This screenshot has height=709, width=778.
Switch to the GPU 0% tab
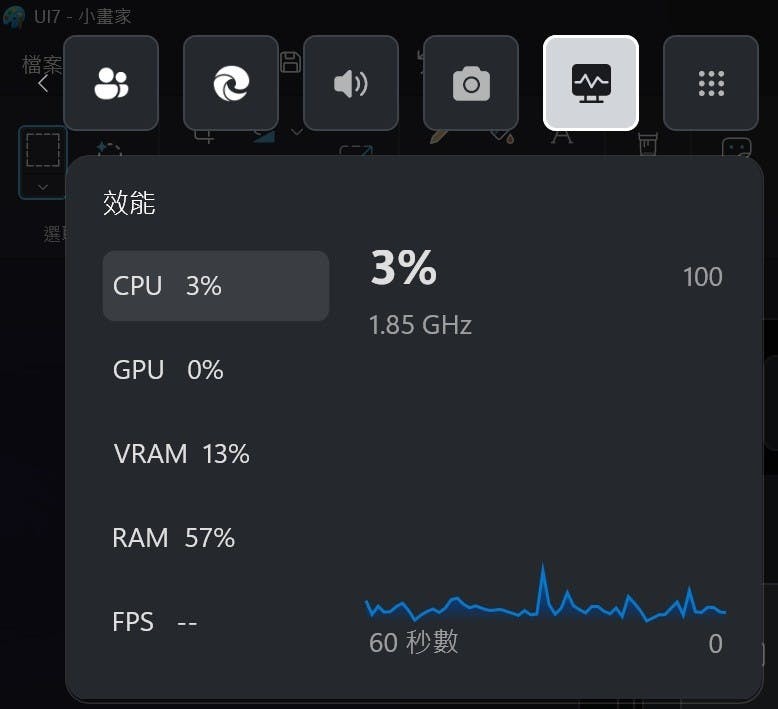(x=168, y=370)
